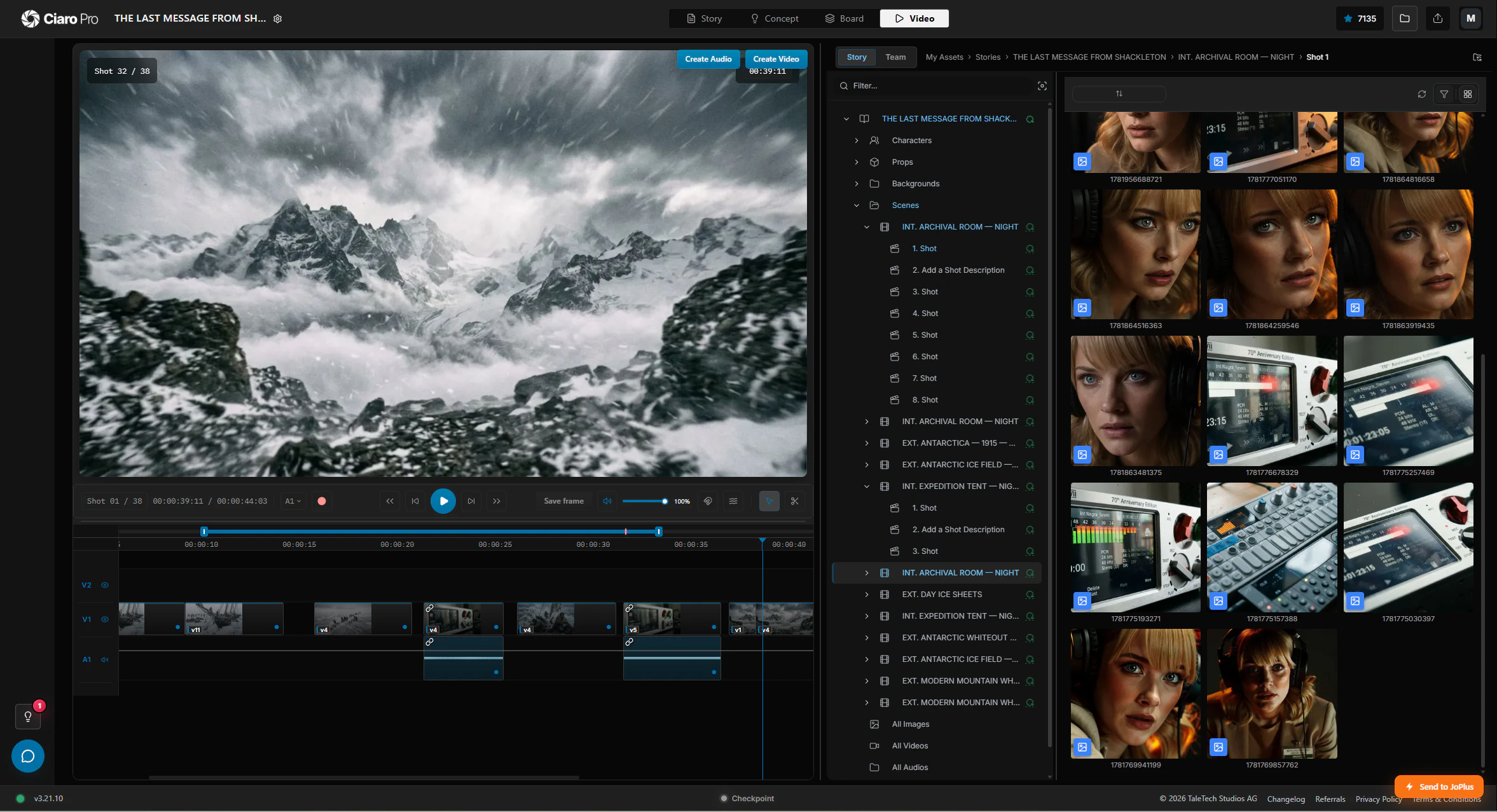Expand the Characters tree folder

tap(857, 141)
